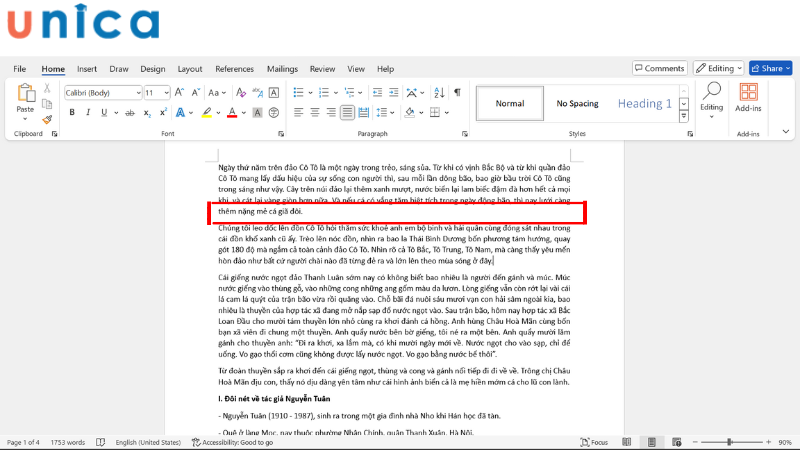Open the Add-ins icon
The height and width of the screenshot is (450, 800).
click(x=747, y=98)
